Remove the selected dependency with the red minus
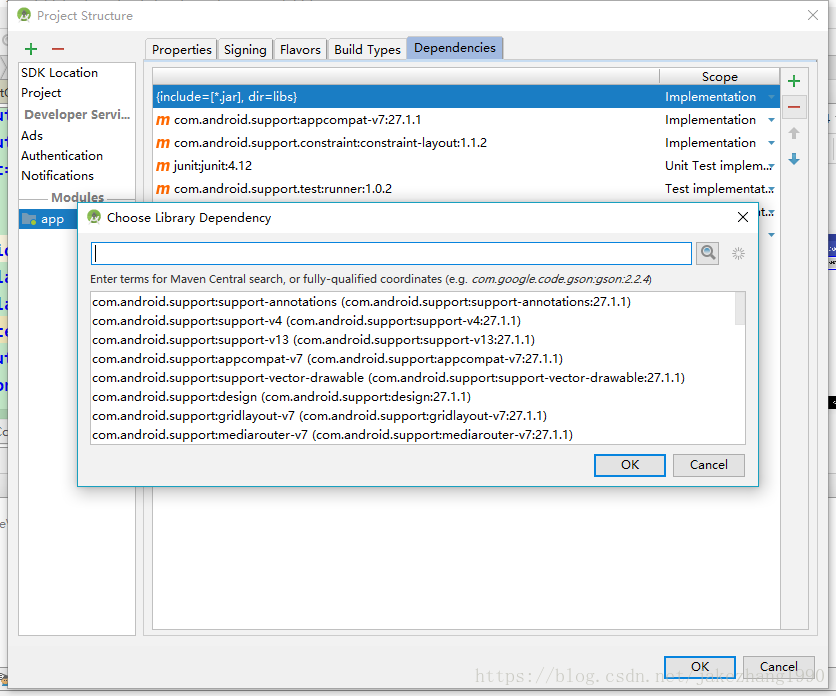The width and height of the screenshot is (836, 696). 794,107
